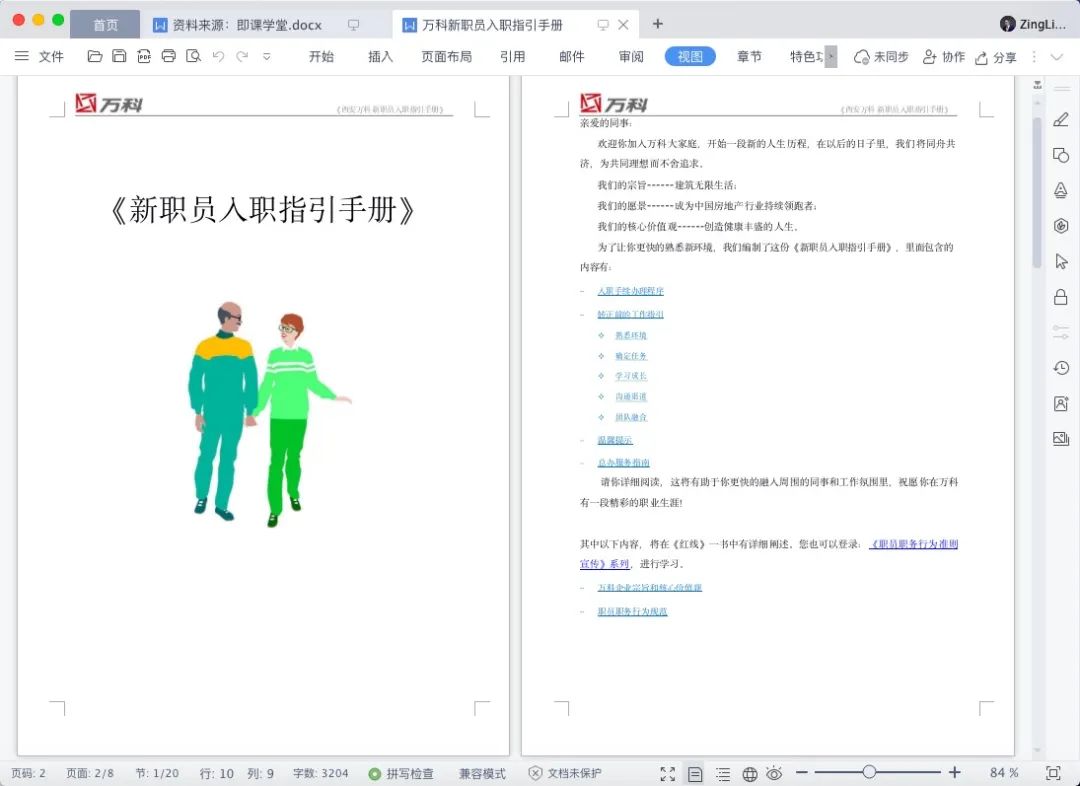This screenshot has height=786, width=1080.
Task: Enter full screen view from status bar
Action: click(x=667, y=774)
